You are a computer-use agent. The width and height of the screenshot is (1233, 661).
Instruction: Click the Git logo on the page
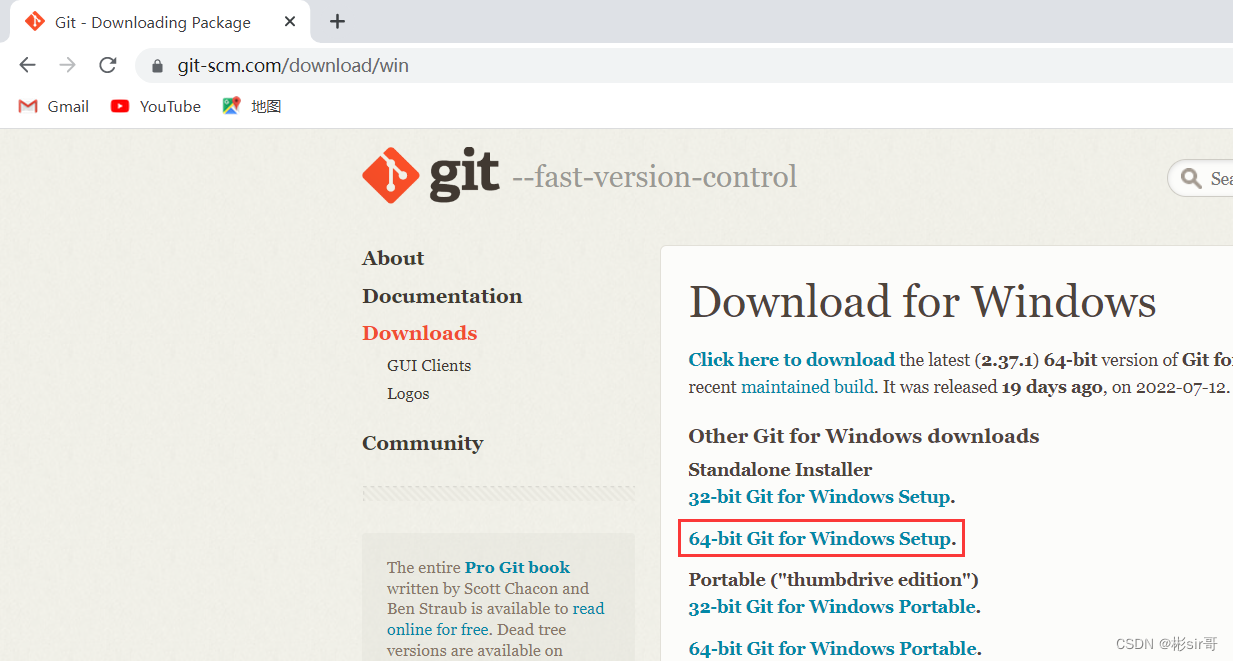tap(391, 173)
